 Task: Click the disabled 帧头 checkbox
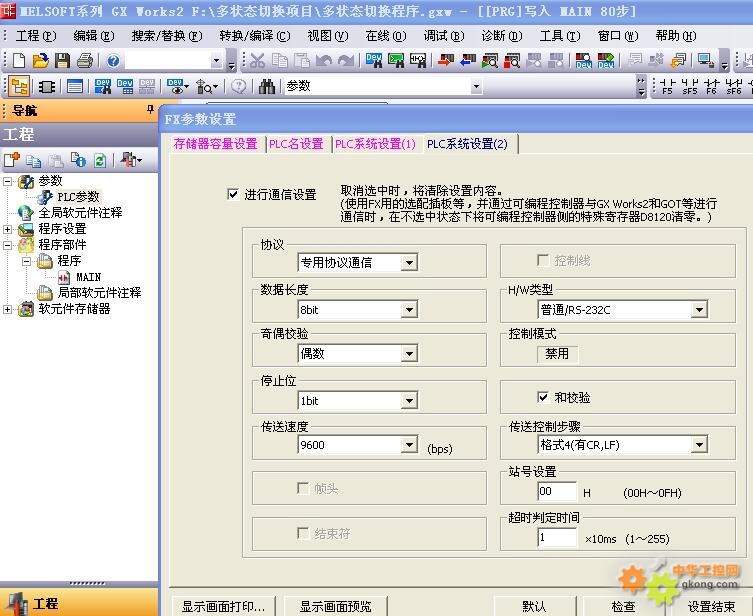tap(303, 489)
